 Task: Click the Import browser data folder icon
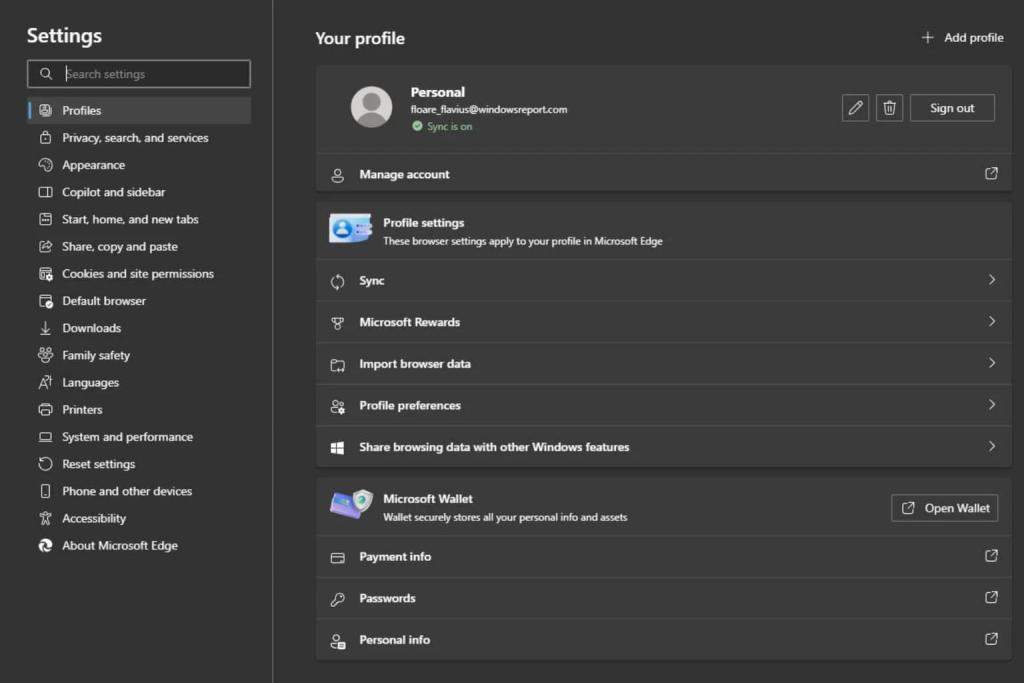(338, 365)
